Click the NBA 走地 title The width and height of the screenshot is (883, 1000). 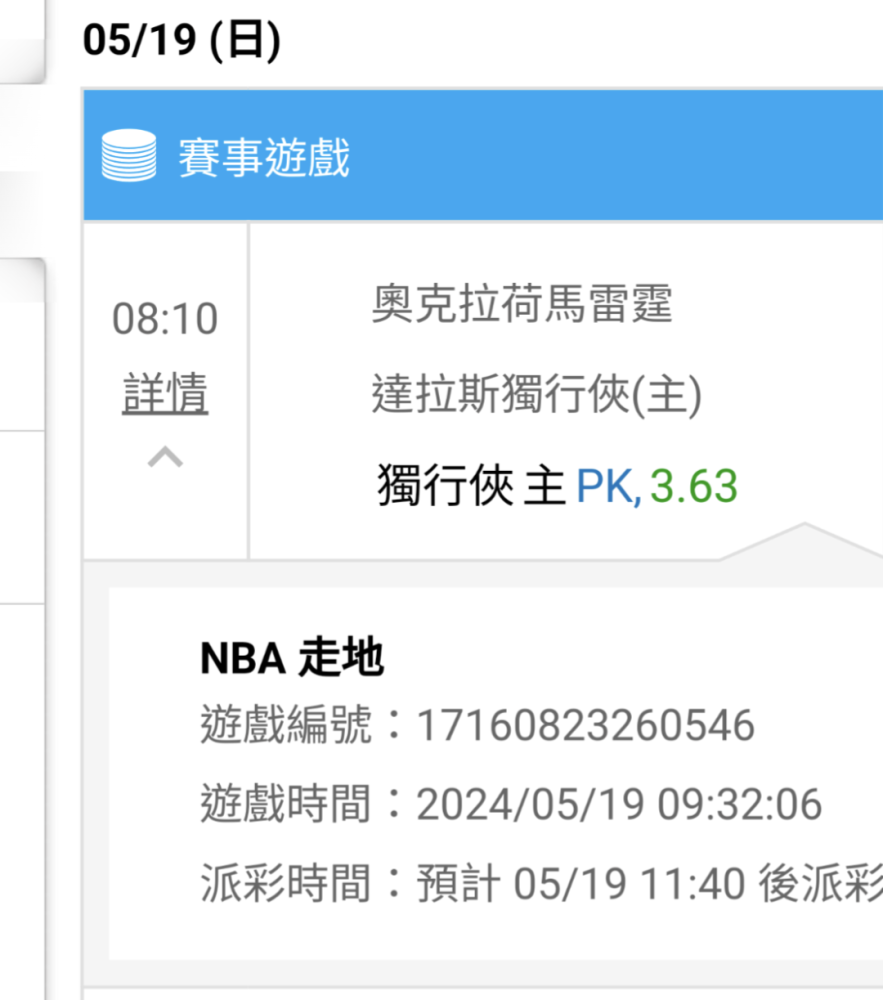click(x=292, y=657)
